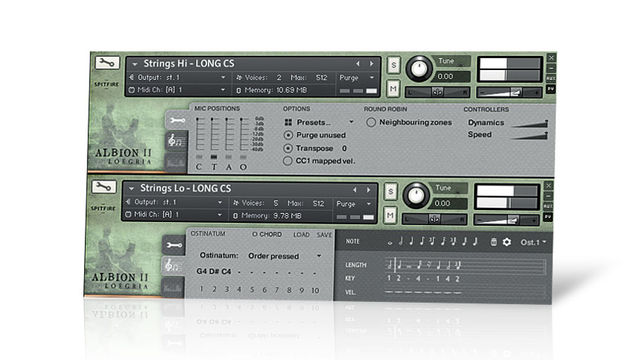
Task: Go to next instrument for Strings Lo
Action: click(368, 190)
